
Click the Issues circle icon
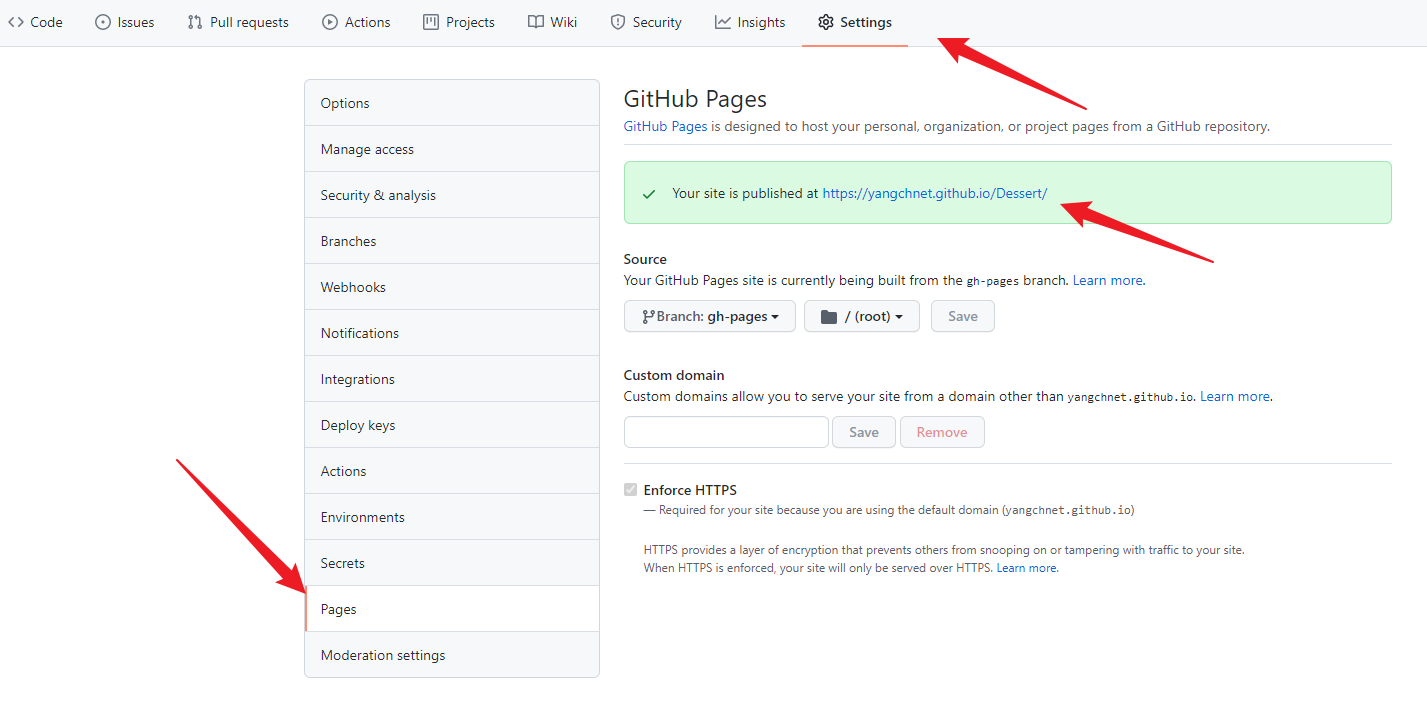(103, 22)
